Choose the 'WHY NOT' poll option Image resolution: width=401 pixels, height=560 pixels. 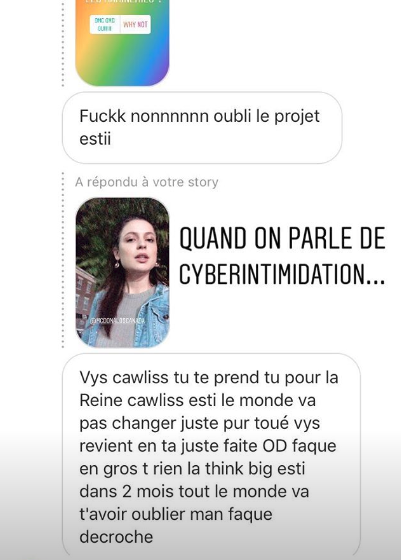point(136,25)
